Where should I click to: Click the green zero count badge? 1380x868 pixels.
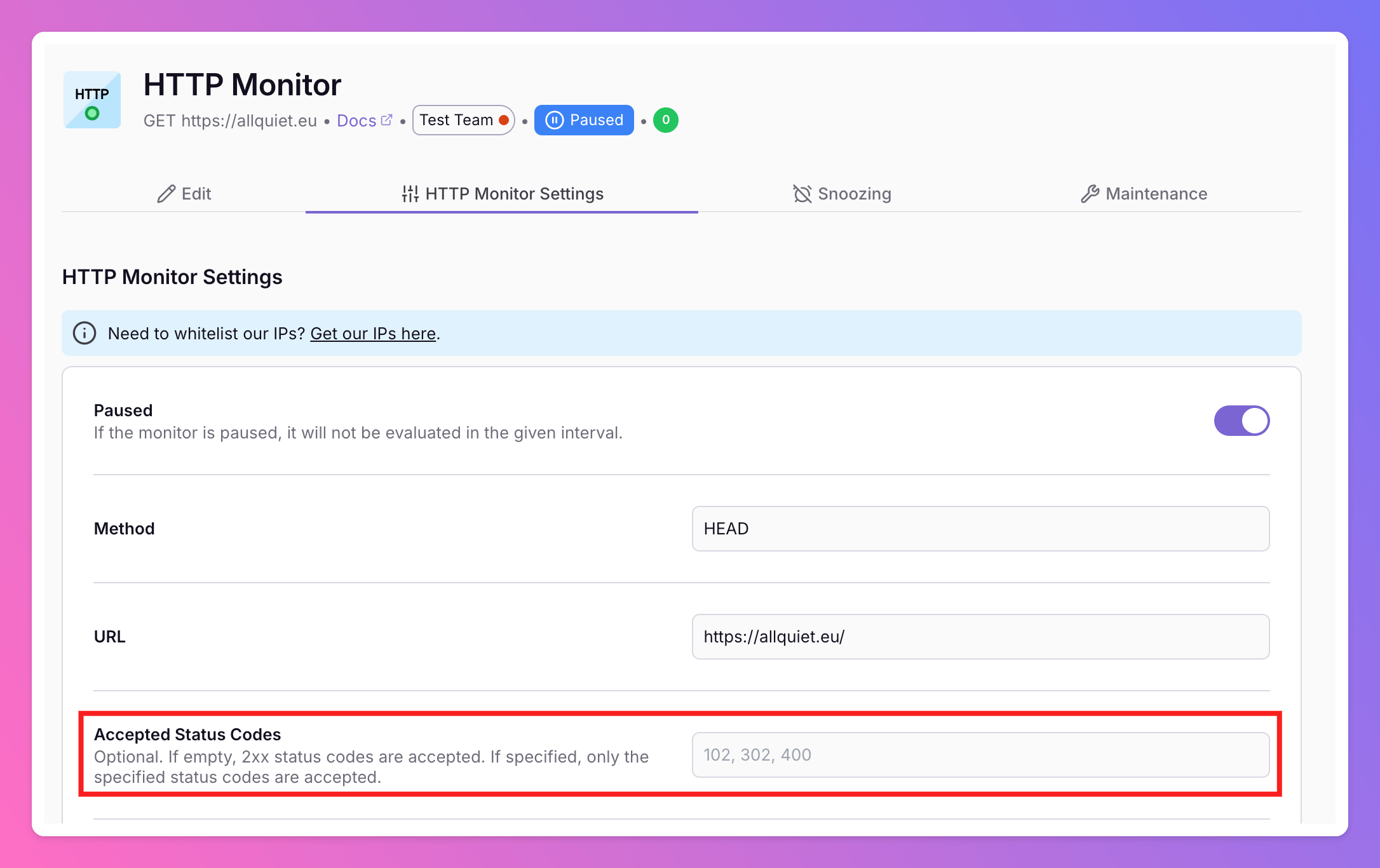665,120
